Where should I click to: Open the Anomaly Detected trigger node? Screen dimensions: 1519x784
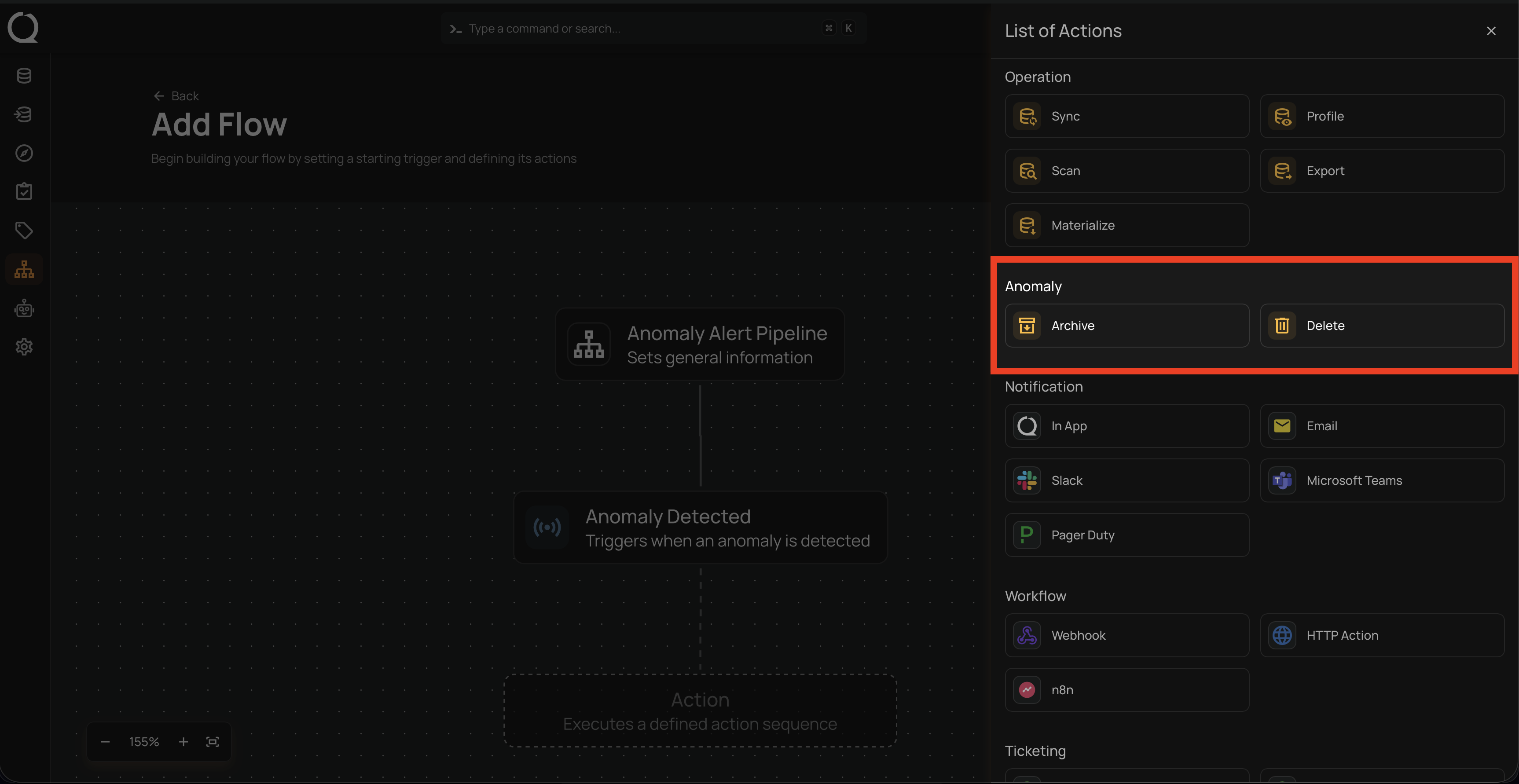(700, 528)
